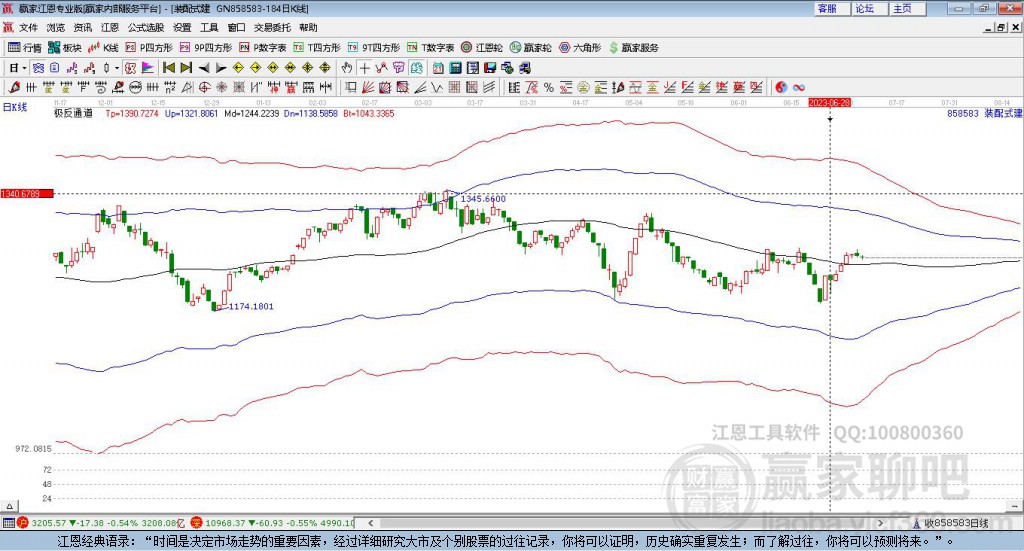Open the 六角形 hexagon tool
This screenshot has width=1024, height=551.
tap(580, 48)
